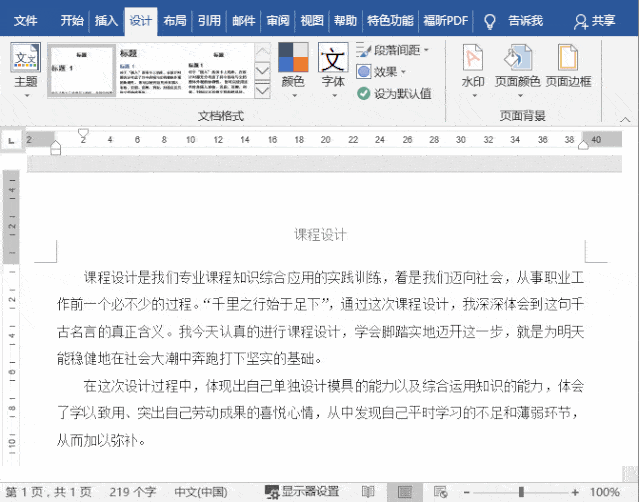Click the ruler tab selector L icon

pos(11,141)
